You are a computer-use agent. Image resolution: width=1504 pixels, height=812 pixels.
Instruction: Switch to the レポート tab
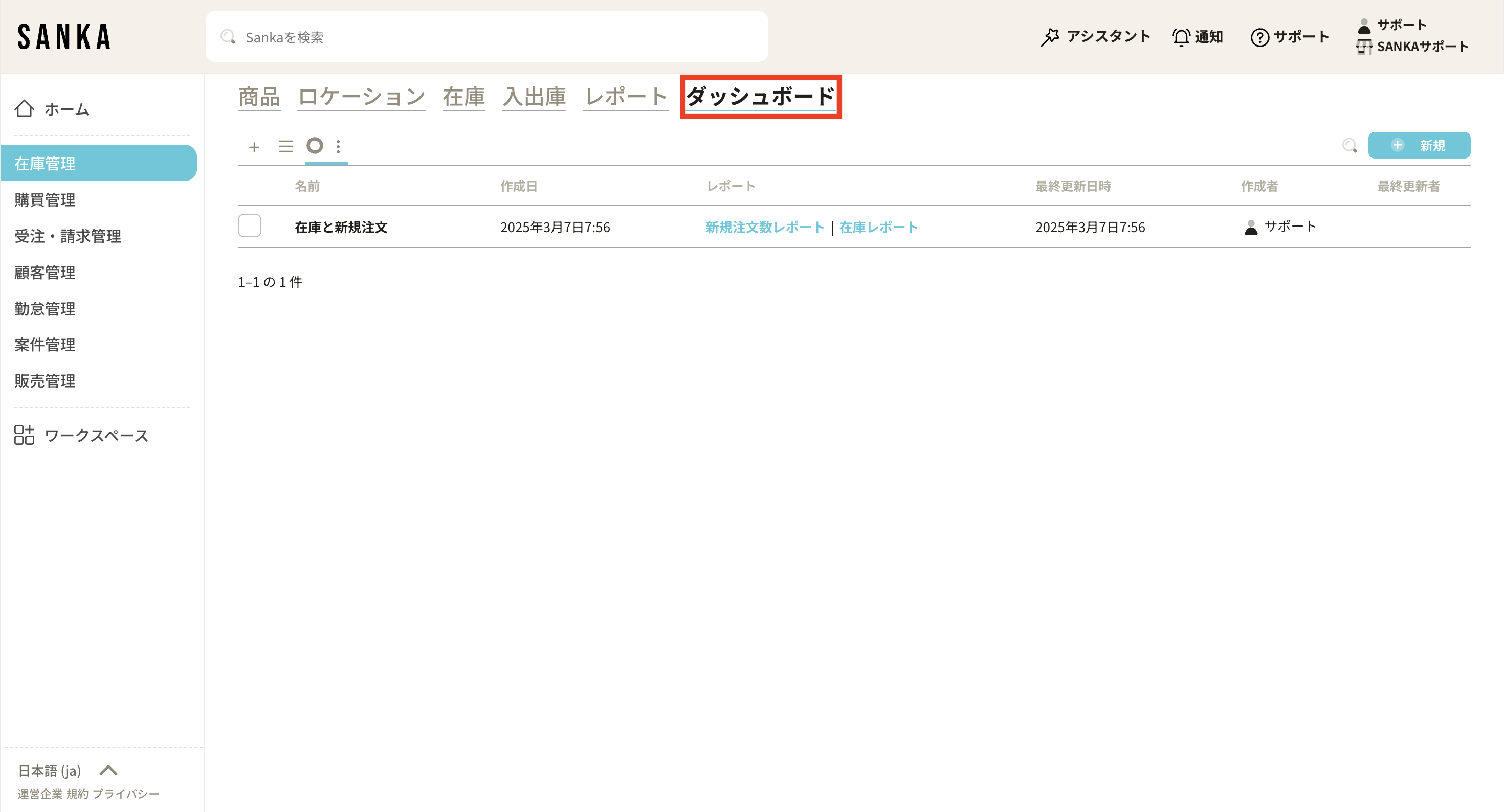coord(625,96)
